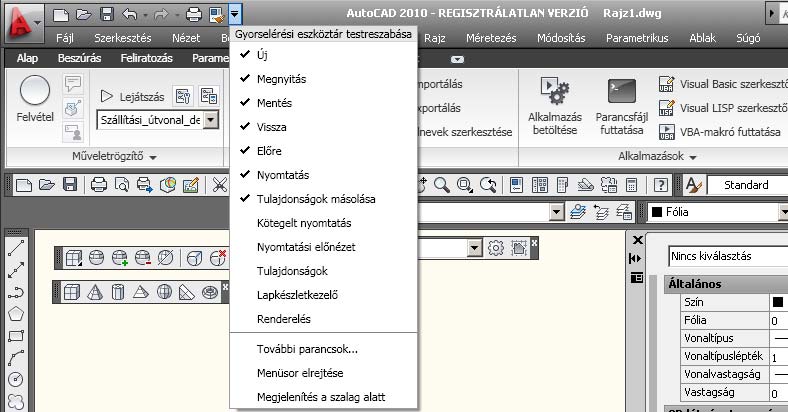Uncheck Tulajdonságok másolása in customize menu
This screenshot has height=412, width=788.
click(323, 199)
